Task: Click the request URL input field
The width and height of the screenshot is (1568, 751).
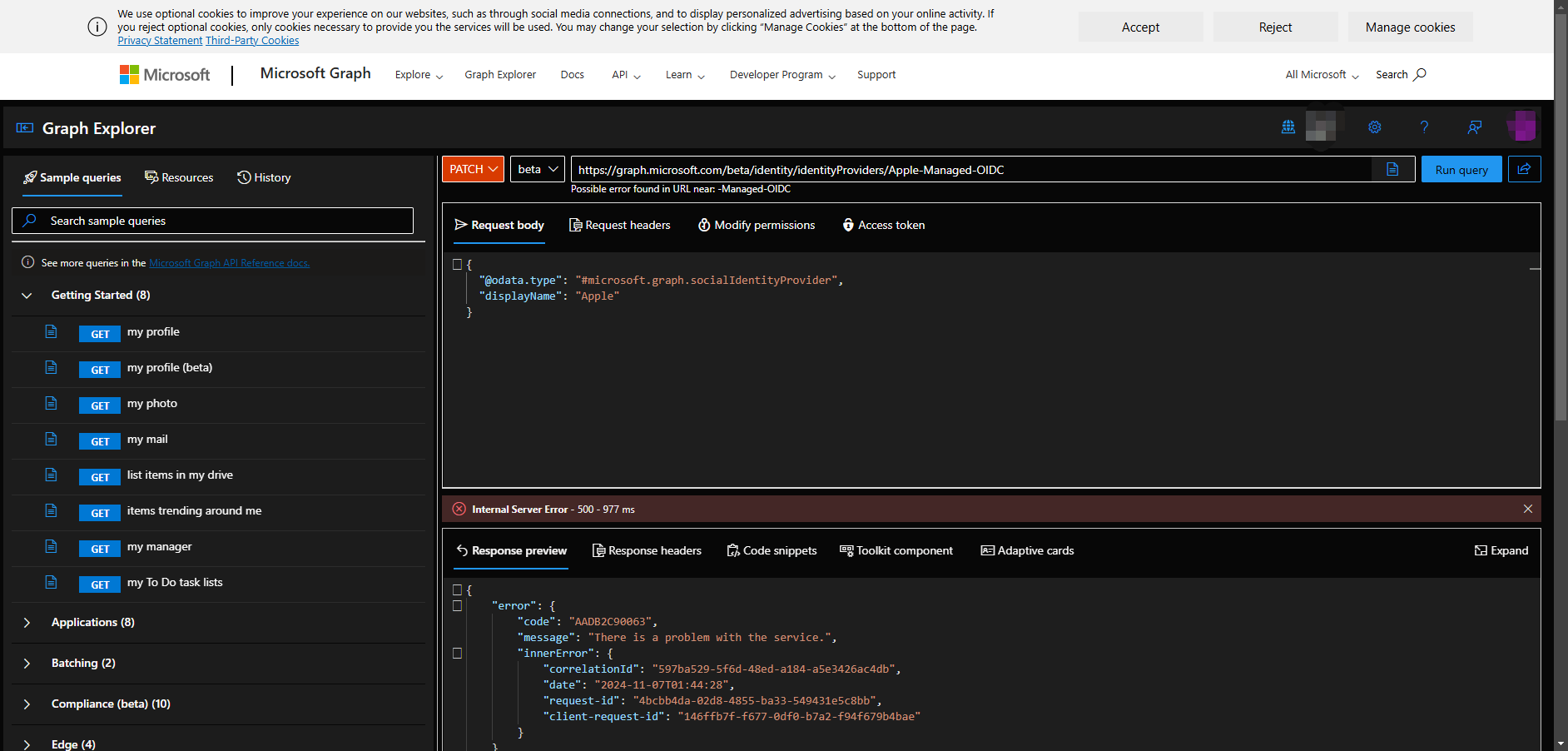Action: [971, 170]
